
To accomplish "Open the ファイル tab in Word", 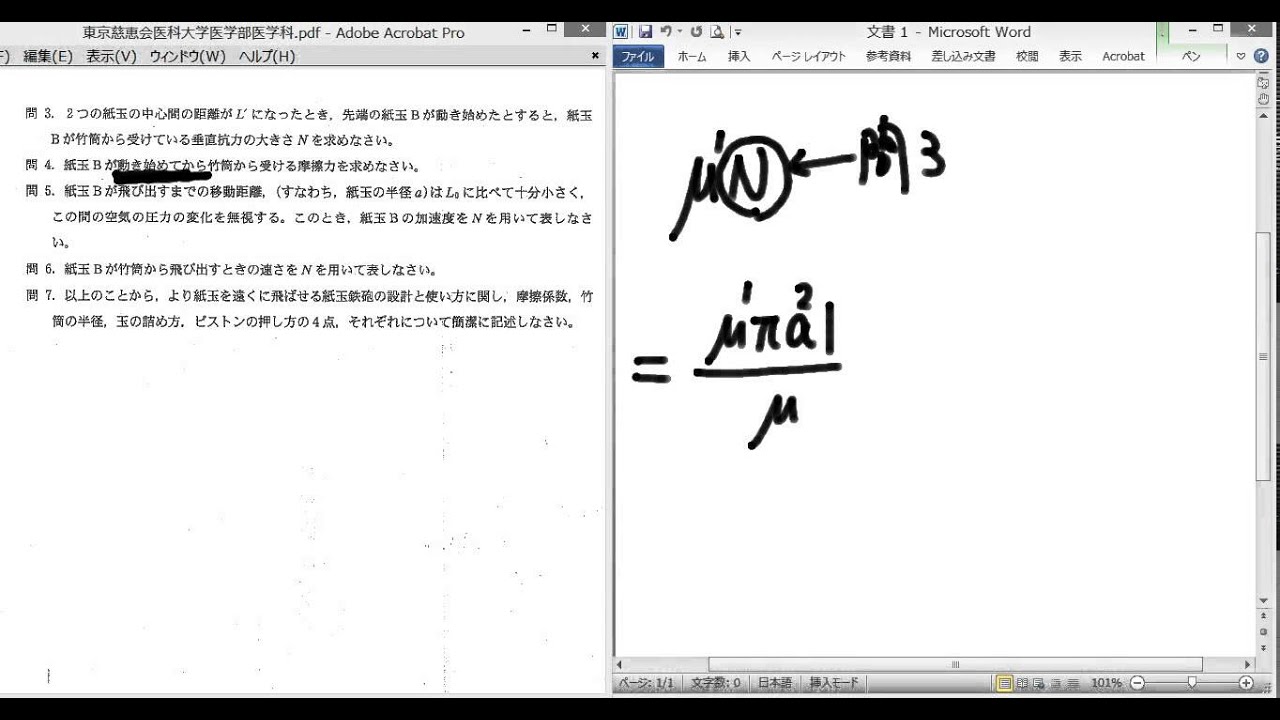I will [x=638, y=56].
